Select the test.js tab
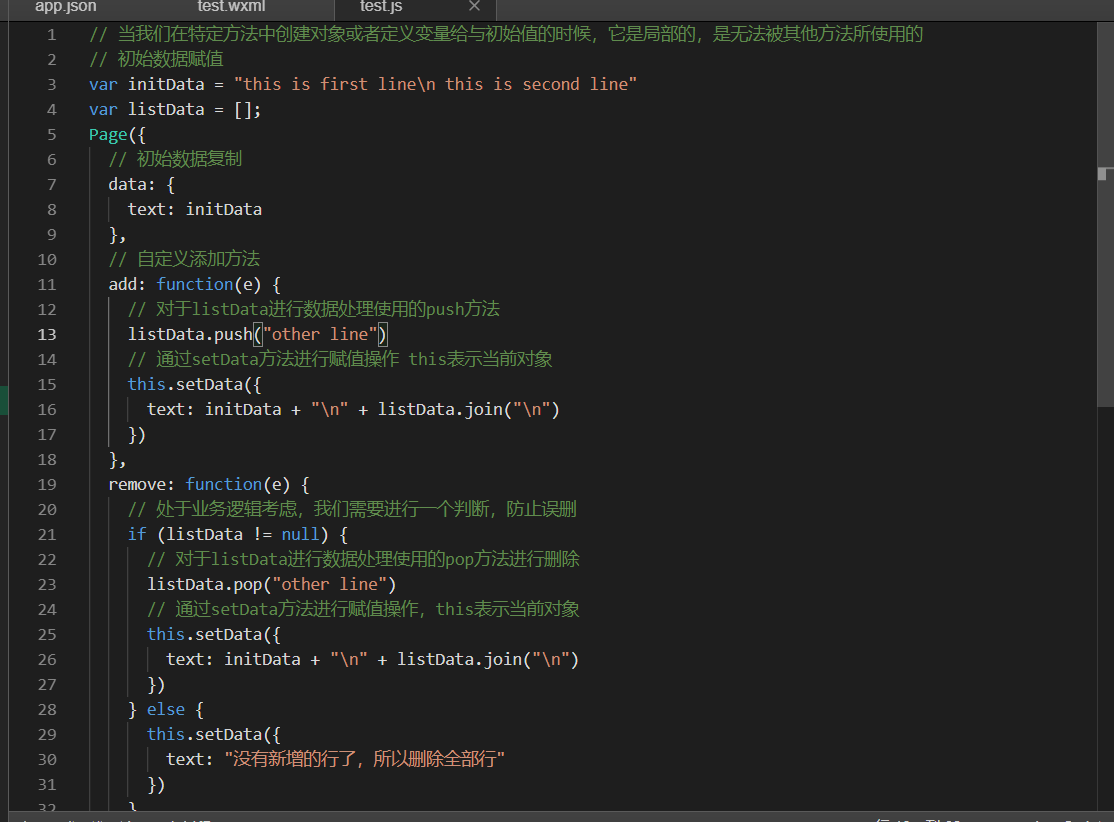Viewport: 1114px width, 822px height. click(381, 7)
